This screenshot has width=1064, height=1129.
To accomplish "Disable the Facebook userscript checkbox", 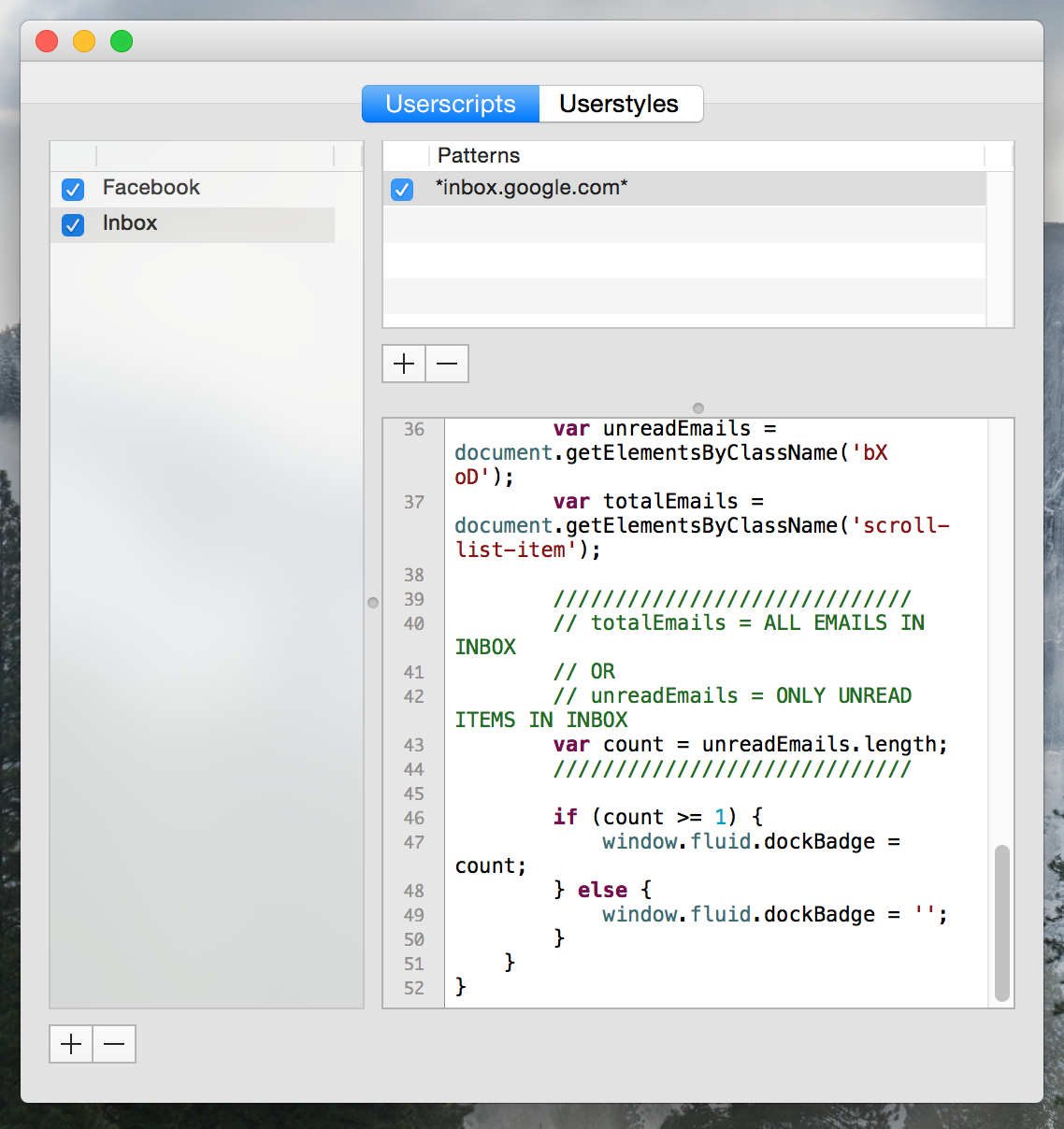I will click(x=73, y=190).
